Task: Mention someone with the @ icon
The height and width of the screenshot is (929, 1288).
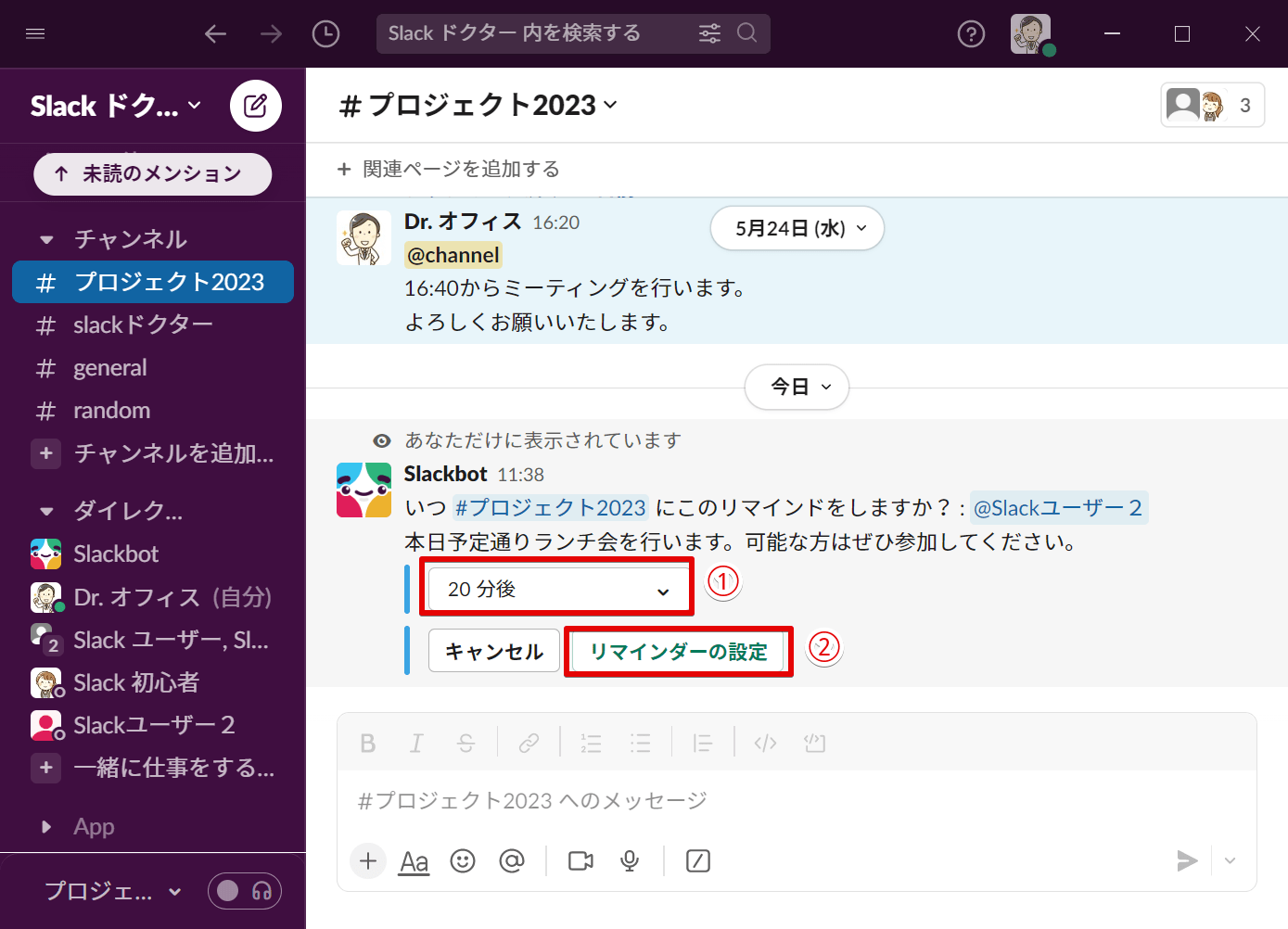Action: pyautogui.click(x=512, y=861)
